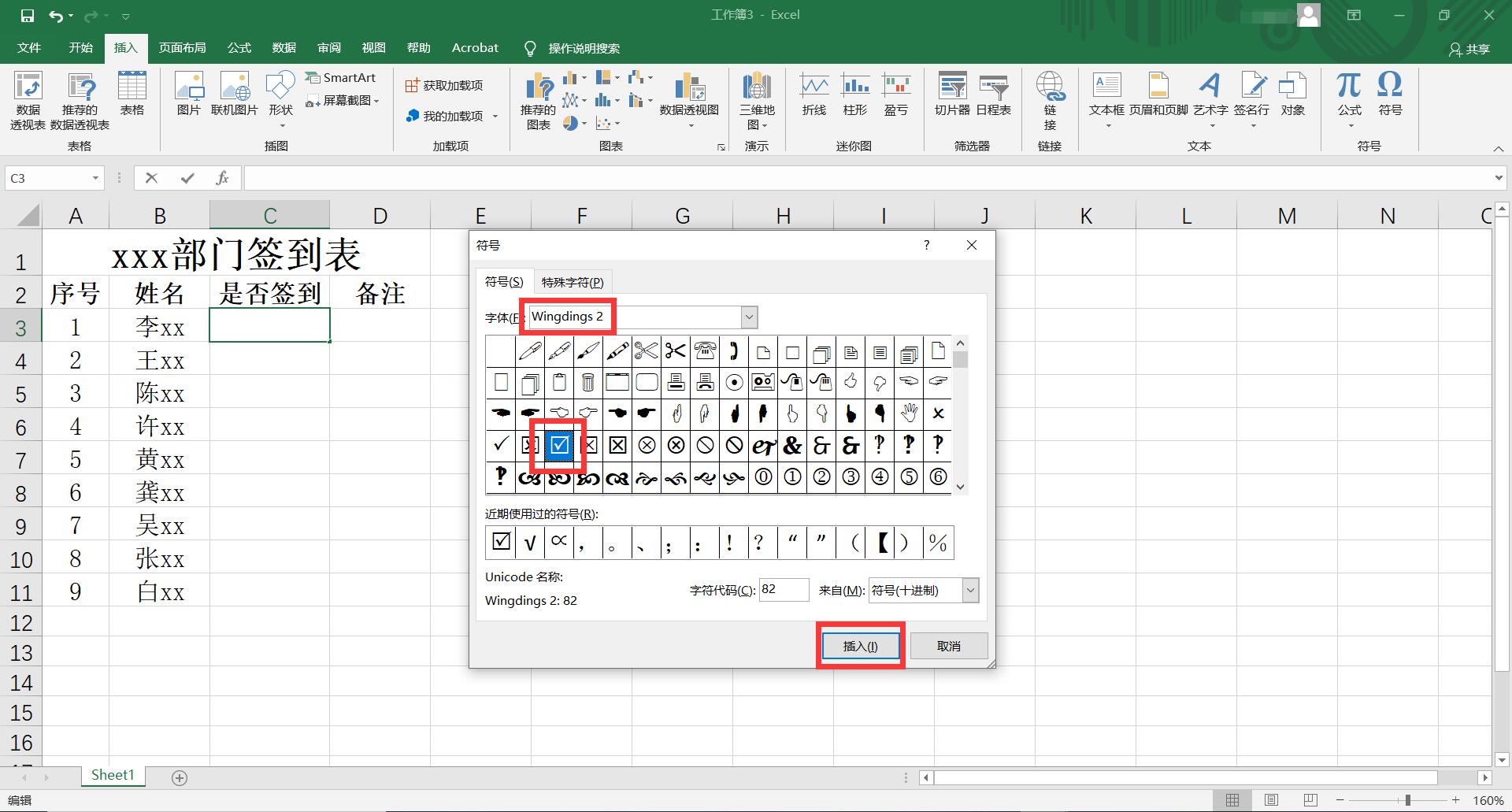Image resolution: width=1512 pixels, height=812 pixels.
Task: Click the 插入 button in the dialog
Action: (x=860, y=646)
